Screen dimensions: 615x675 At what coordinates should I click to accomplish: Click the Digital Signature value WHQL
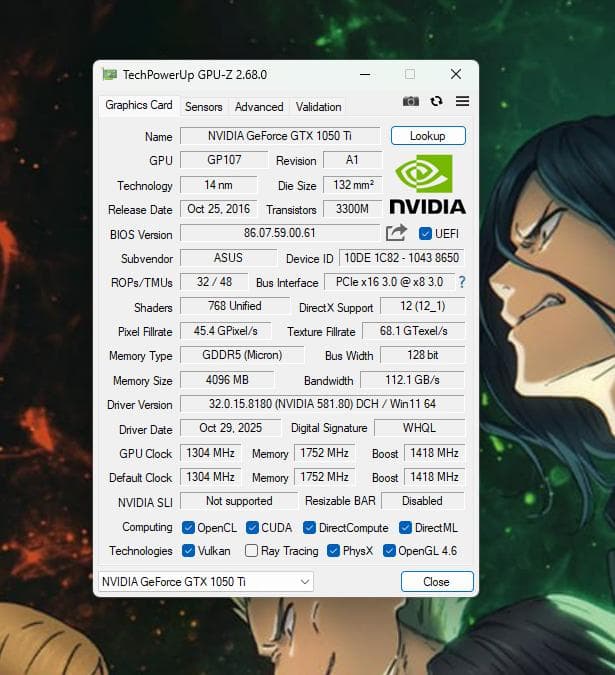(420, 428)
